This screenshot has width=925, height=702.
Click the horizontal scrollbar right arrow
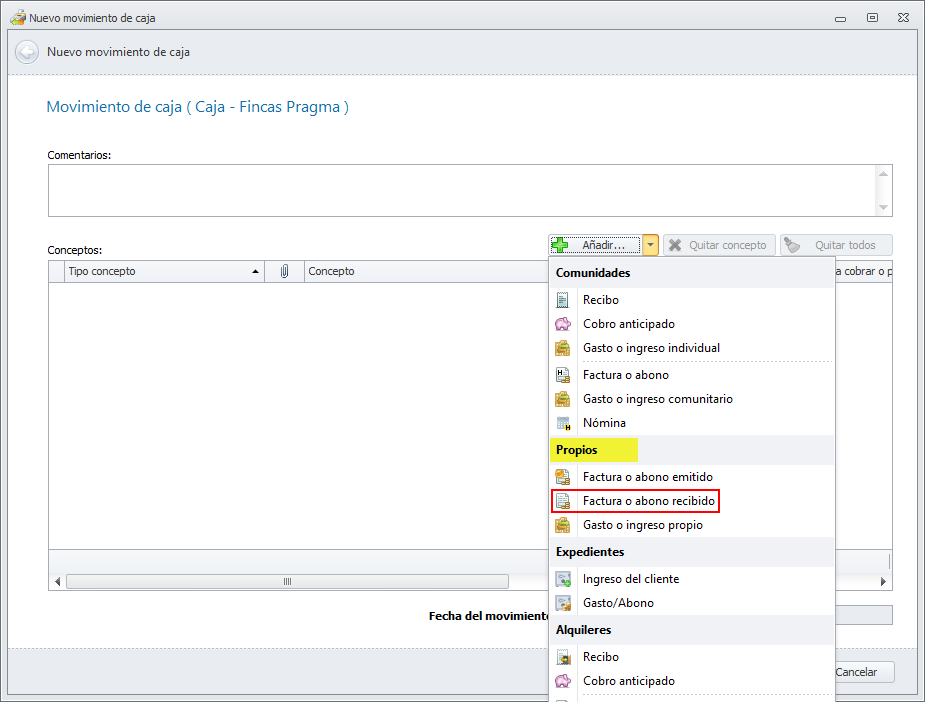(883, 582)
